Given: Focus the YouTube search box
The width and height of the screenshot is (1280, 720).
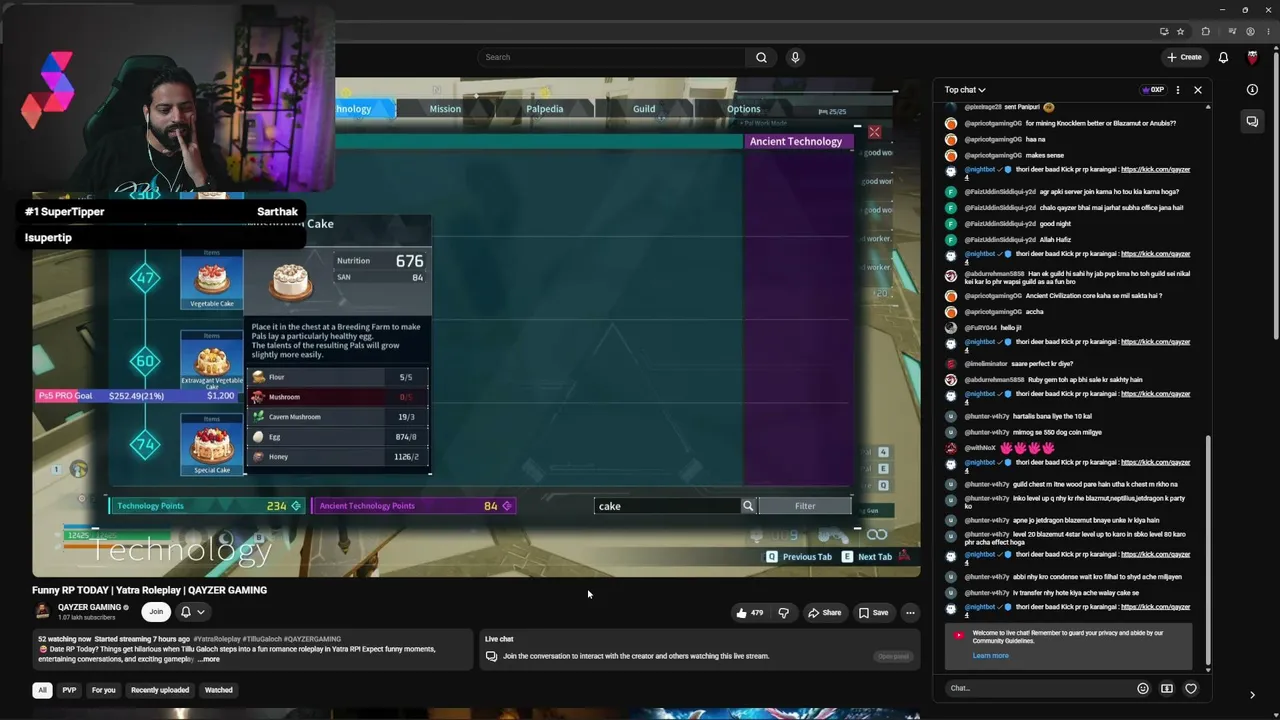Looking at the screenshot, I should [x=613, y=57].
